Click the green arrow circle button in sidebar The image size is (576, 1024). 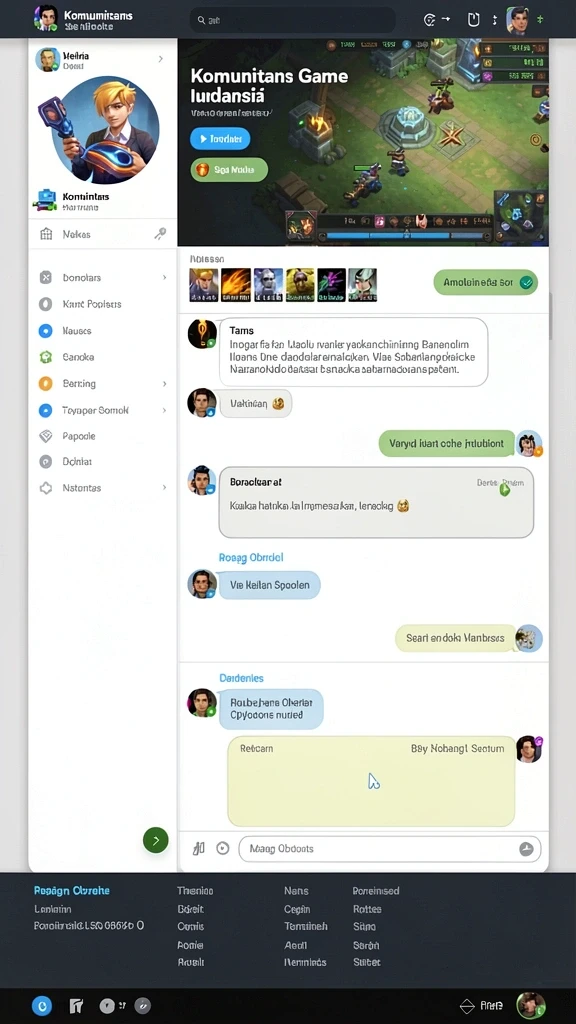tap(155, 840)
